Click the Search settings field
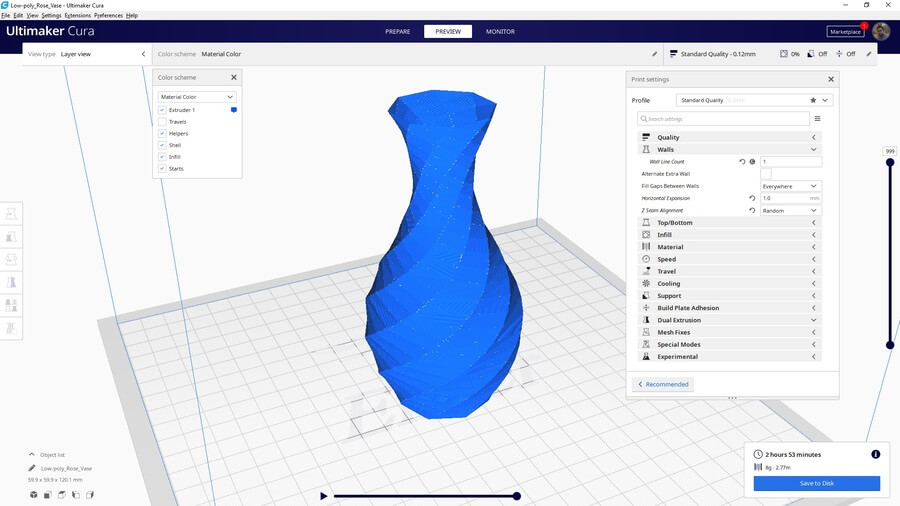 point(723,119)
